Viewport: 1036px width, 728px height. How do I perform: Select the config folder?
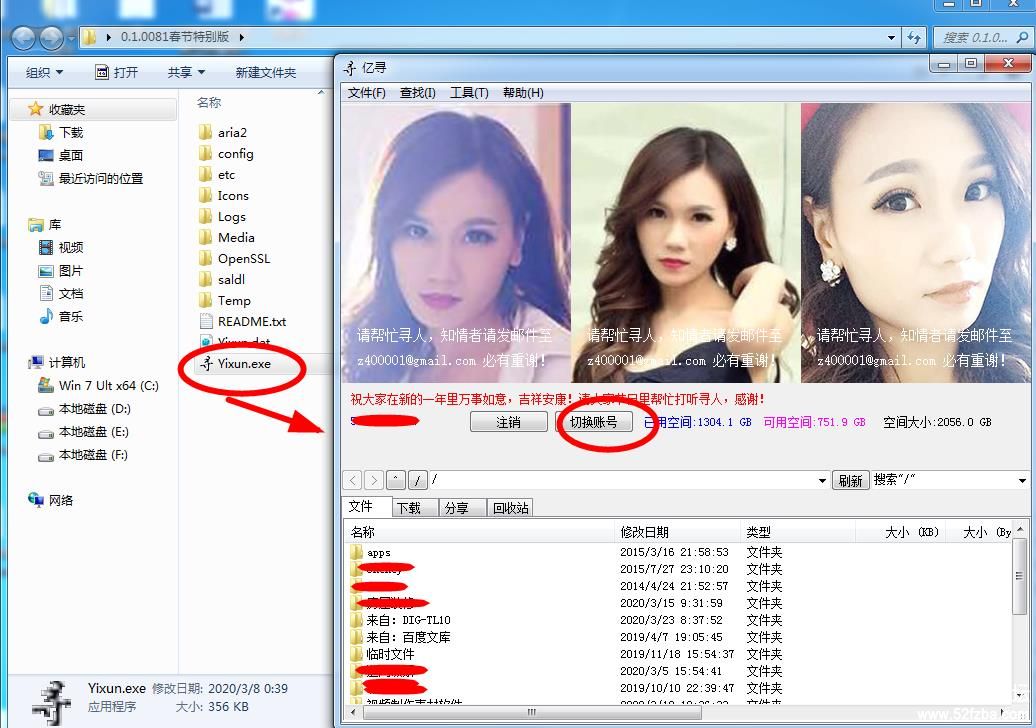click(x=227, y=153)
